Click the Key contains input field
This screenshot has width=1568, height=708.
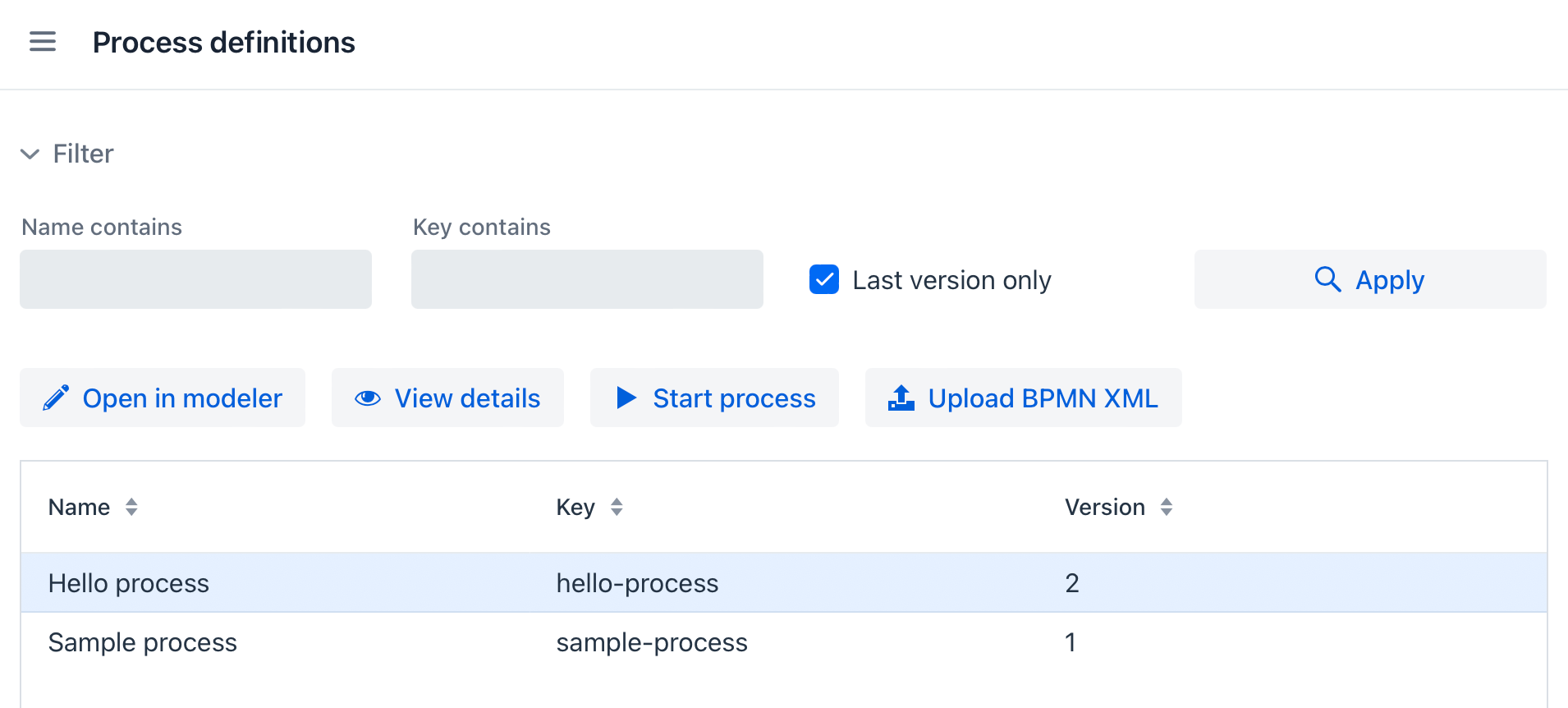[587, 279]
